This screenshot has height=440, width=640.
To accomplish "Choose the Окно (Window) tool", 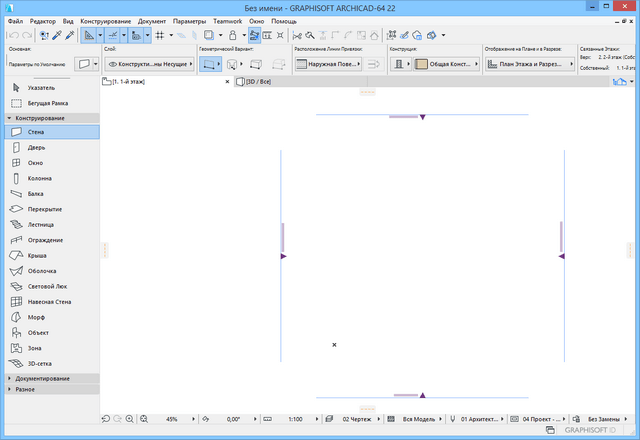I will coord(35,162).
